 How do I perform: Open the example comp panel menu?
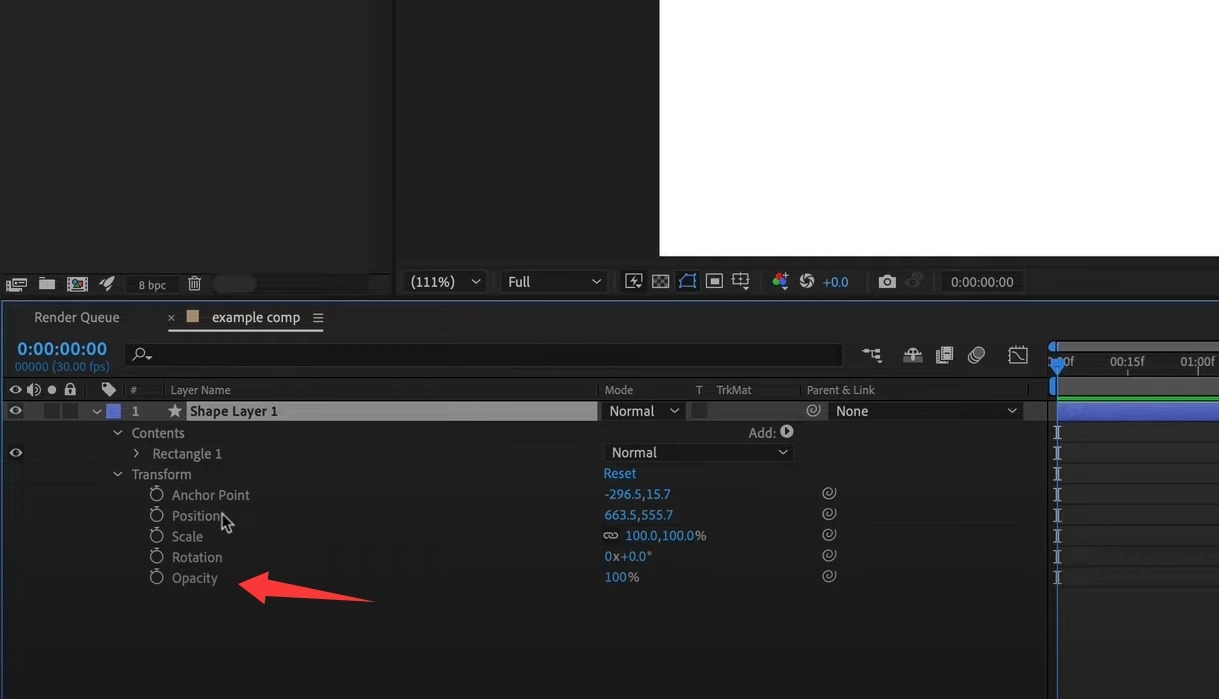point(318,318)
